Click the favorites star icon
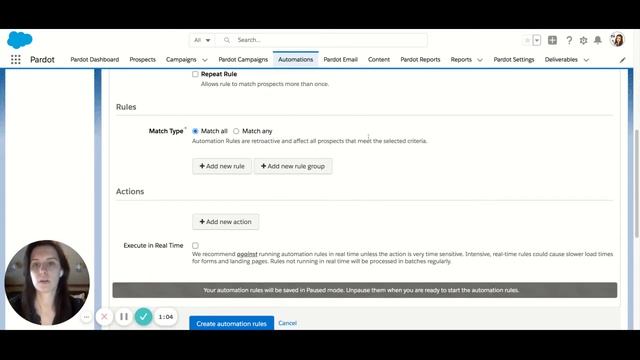 (527, 40)
